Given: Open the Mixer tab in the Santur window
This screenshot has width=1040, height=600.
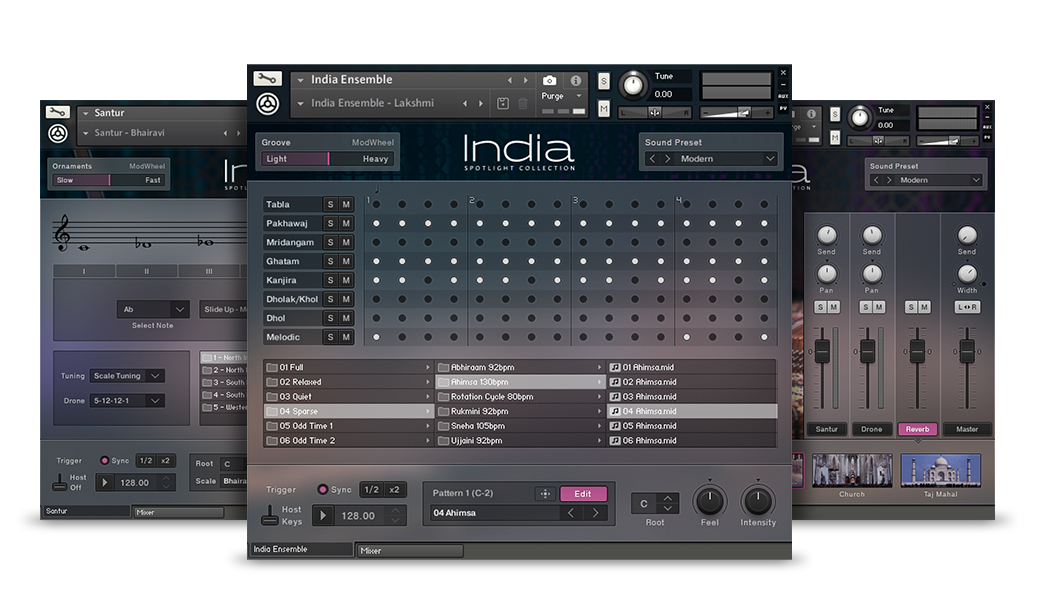Looking at the screenshot, I should tap(178, 512).
